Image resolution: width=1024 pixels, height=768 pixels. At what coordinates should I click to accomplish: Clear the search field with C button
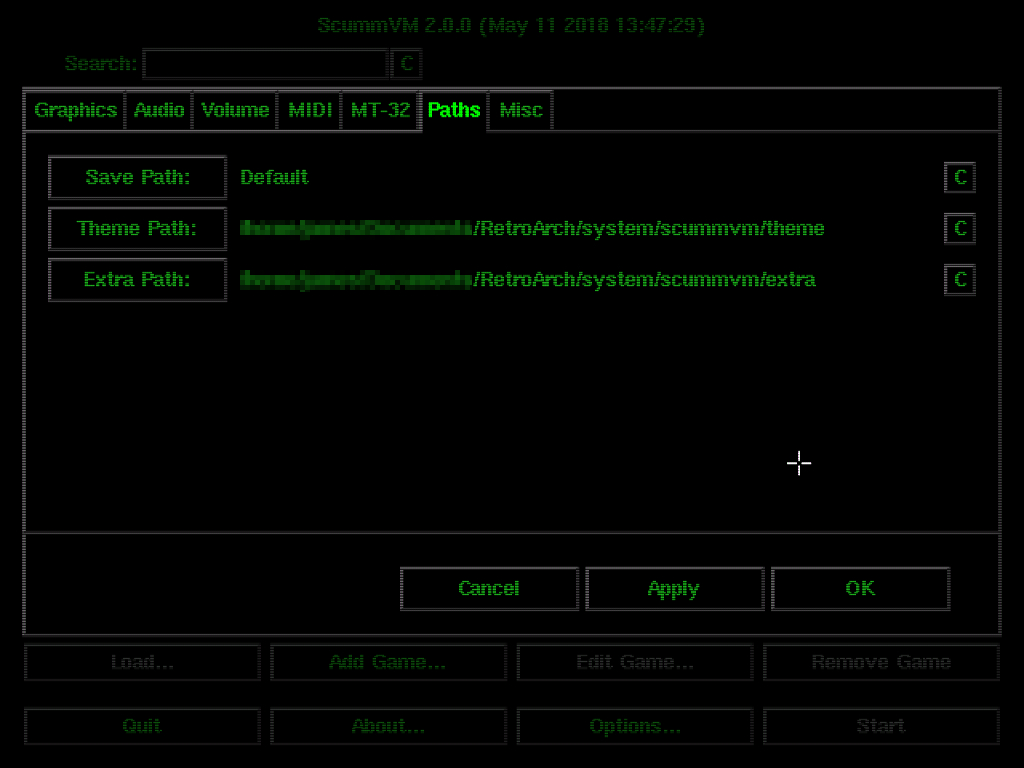coord(406,63)
